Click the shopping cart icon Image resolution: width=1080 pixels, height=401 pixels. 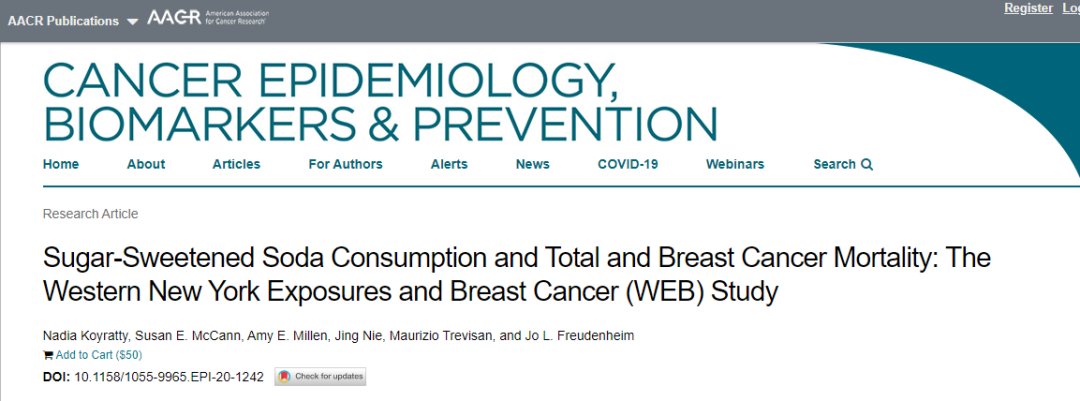click(x=48, y=356)
